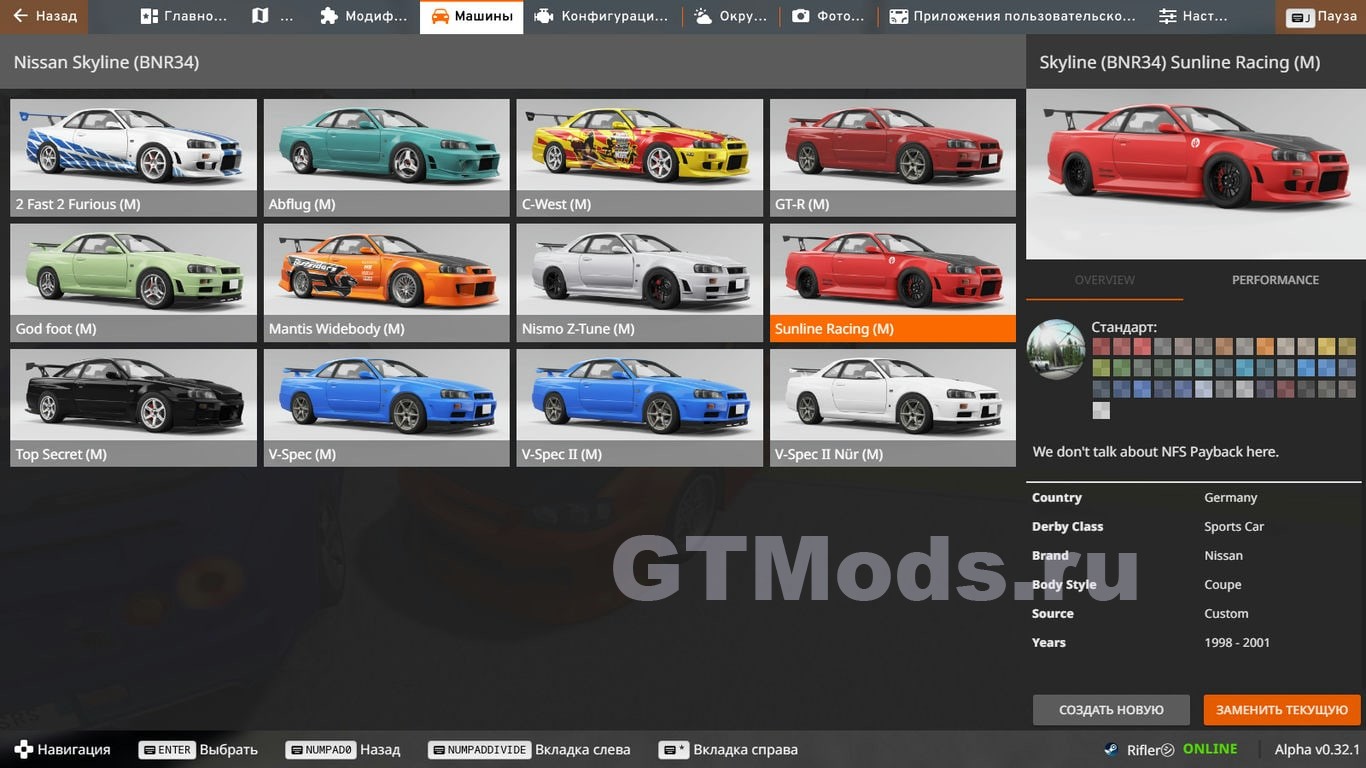Click the circular paint preview icon
This screenshot has height=768, width=1366.
[x=1056, y=349]
